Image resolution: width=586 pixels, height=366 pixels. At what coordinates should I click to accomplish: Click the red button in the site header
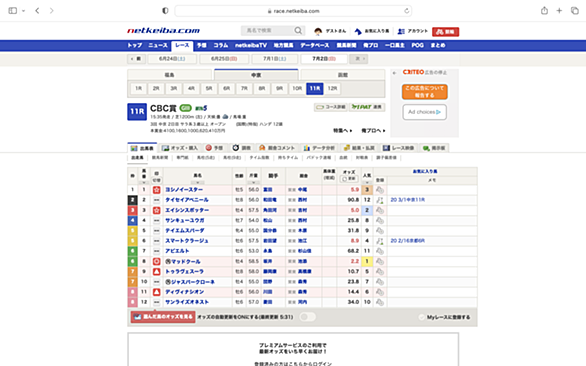click(445, 32)
